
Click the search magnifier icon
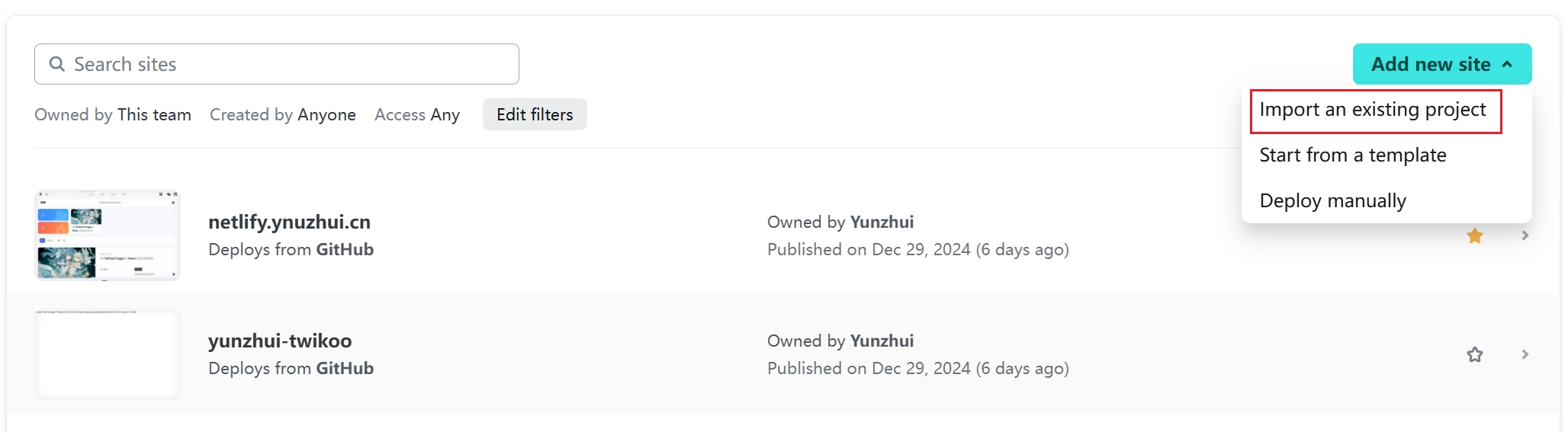pyautogui.click(x=56, y=64)
